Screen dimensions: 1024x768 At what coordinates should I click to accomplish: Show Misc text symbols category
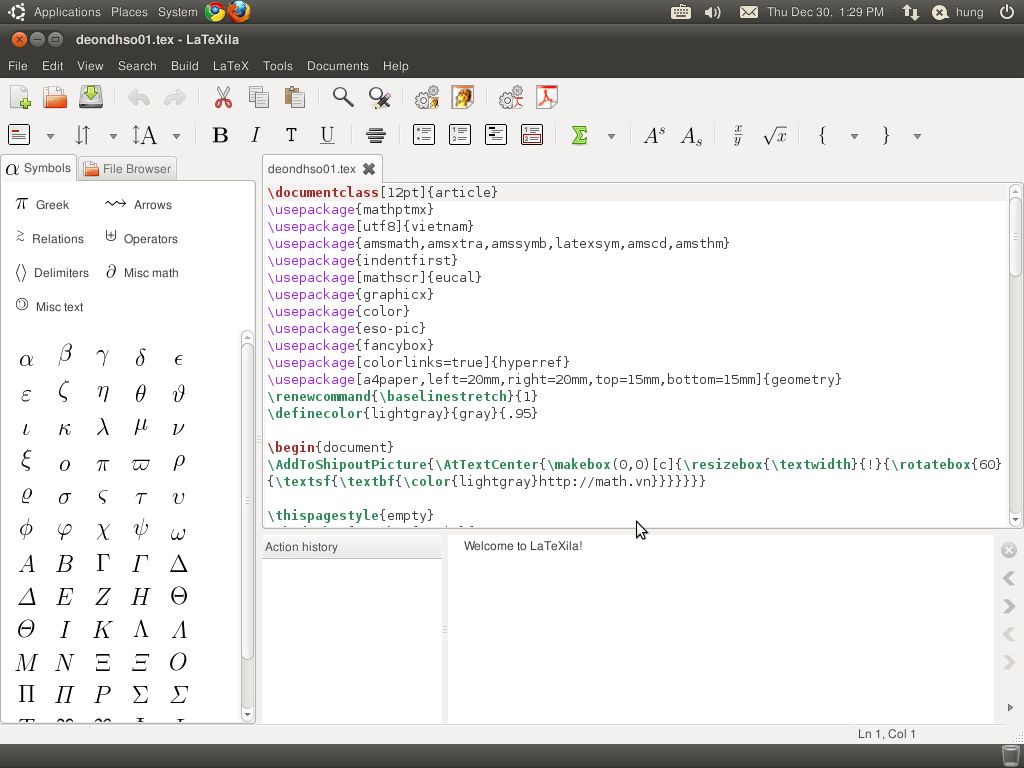49,306
